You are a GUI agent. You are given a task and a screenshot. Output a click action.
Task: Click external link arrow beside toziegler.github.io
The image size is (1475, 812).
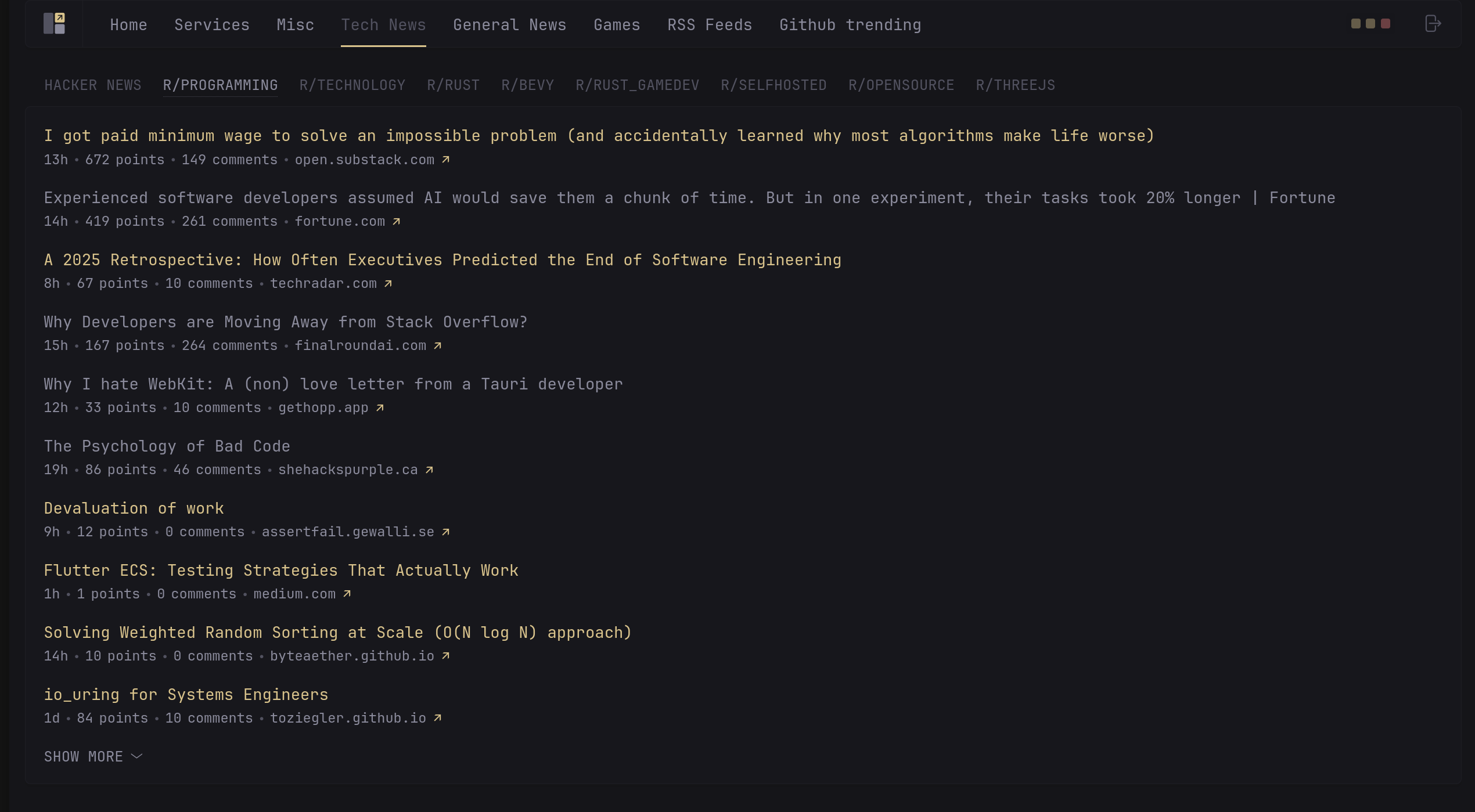438,718
